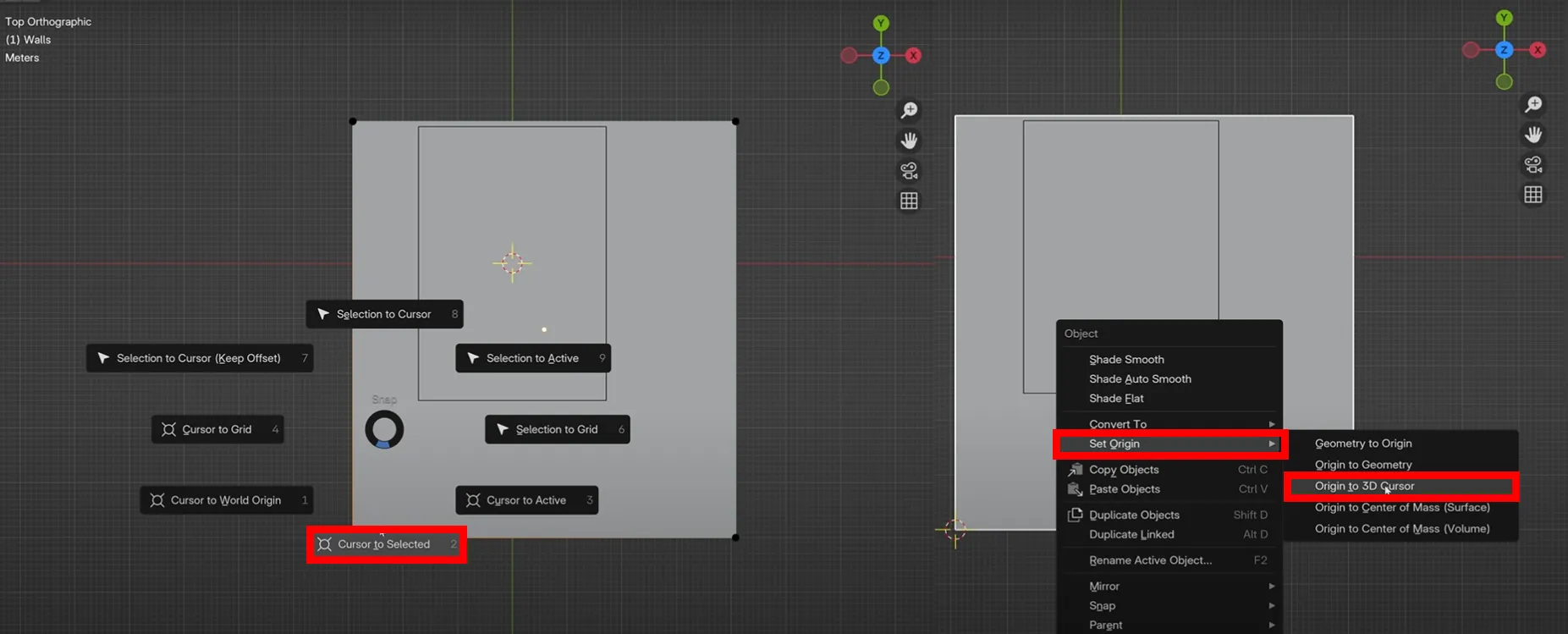
Task: Toggle orthographic grid view in right viewport
Action: click(1532, 195)
